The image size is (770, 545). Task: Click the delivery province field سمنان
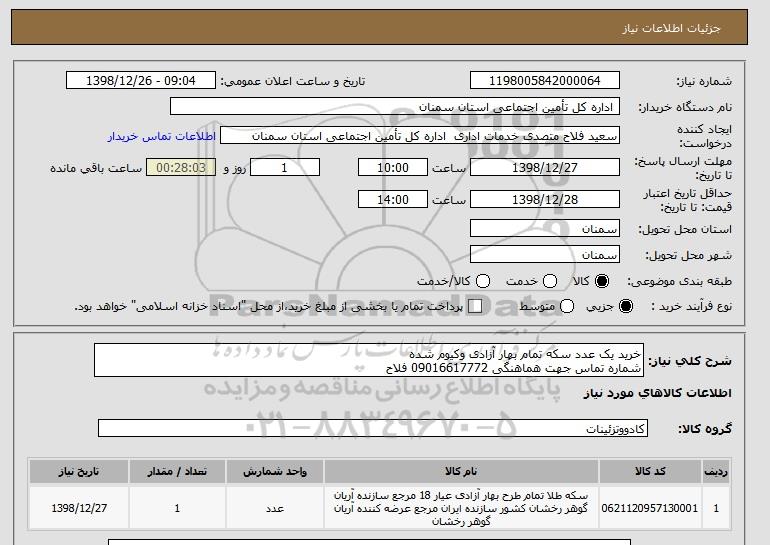point(545,228)
